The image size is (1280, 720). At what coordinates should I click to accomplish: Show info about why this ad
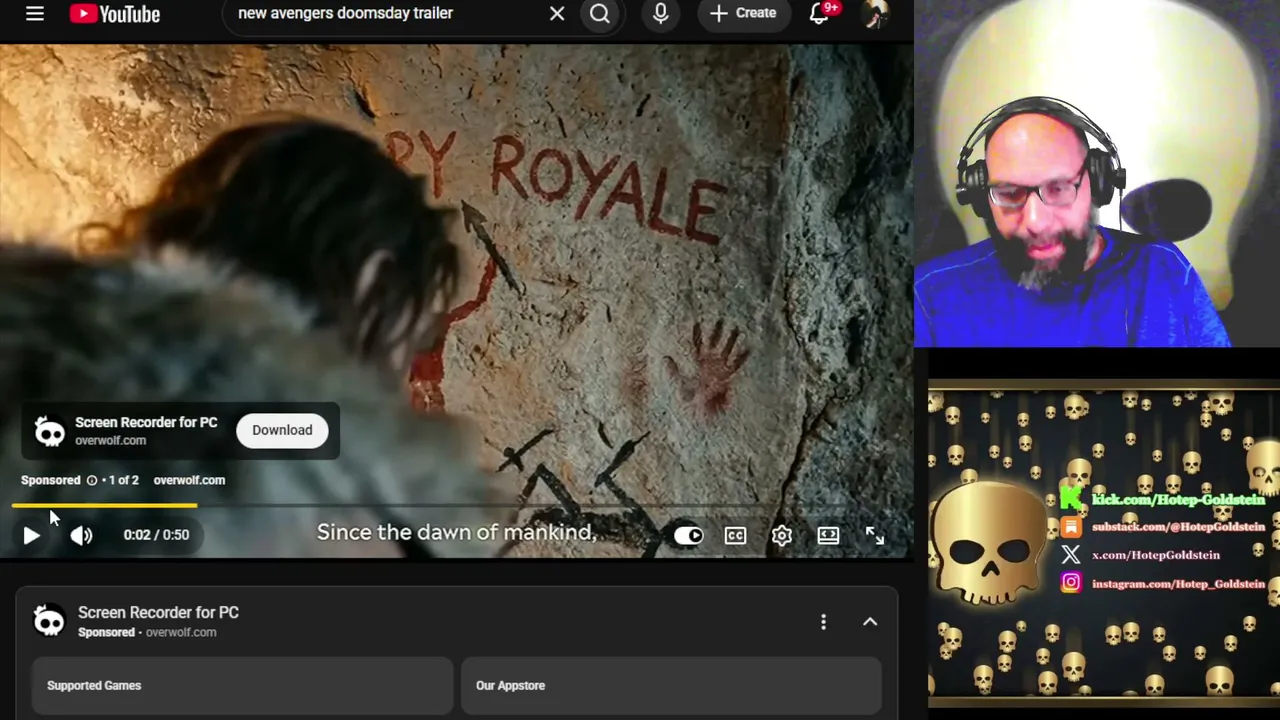click(x=92, y=480)
